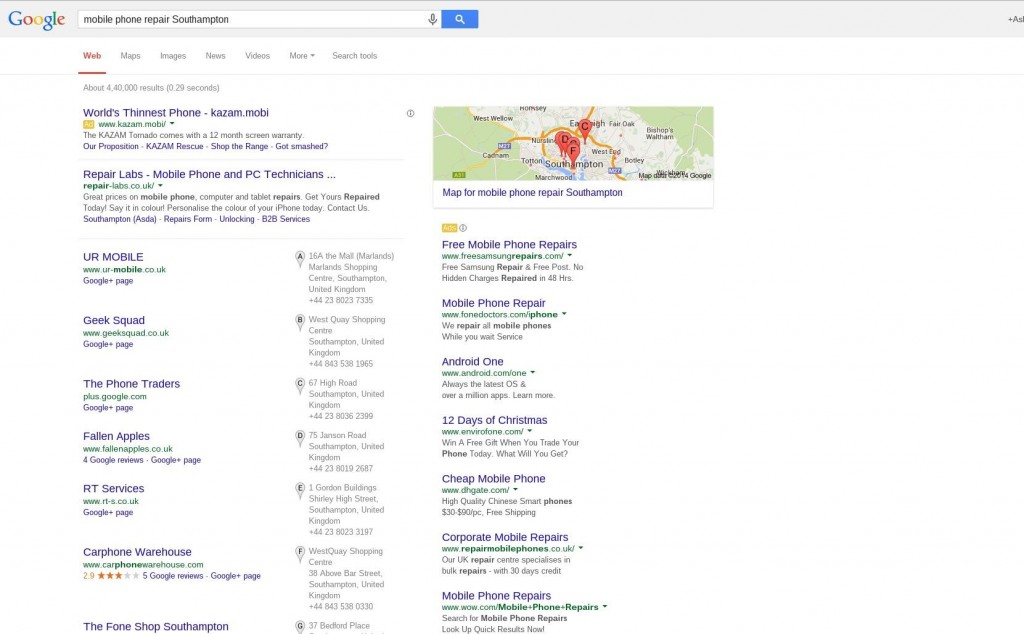Switch to the Maps tab
The image size is (1024, 634).
[x=131, y=56]
